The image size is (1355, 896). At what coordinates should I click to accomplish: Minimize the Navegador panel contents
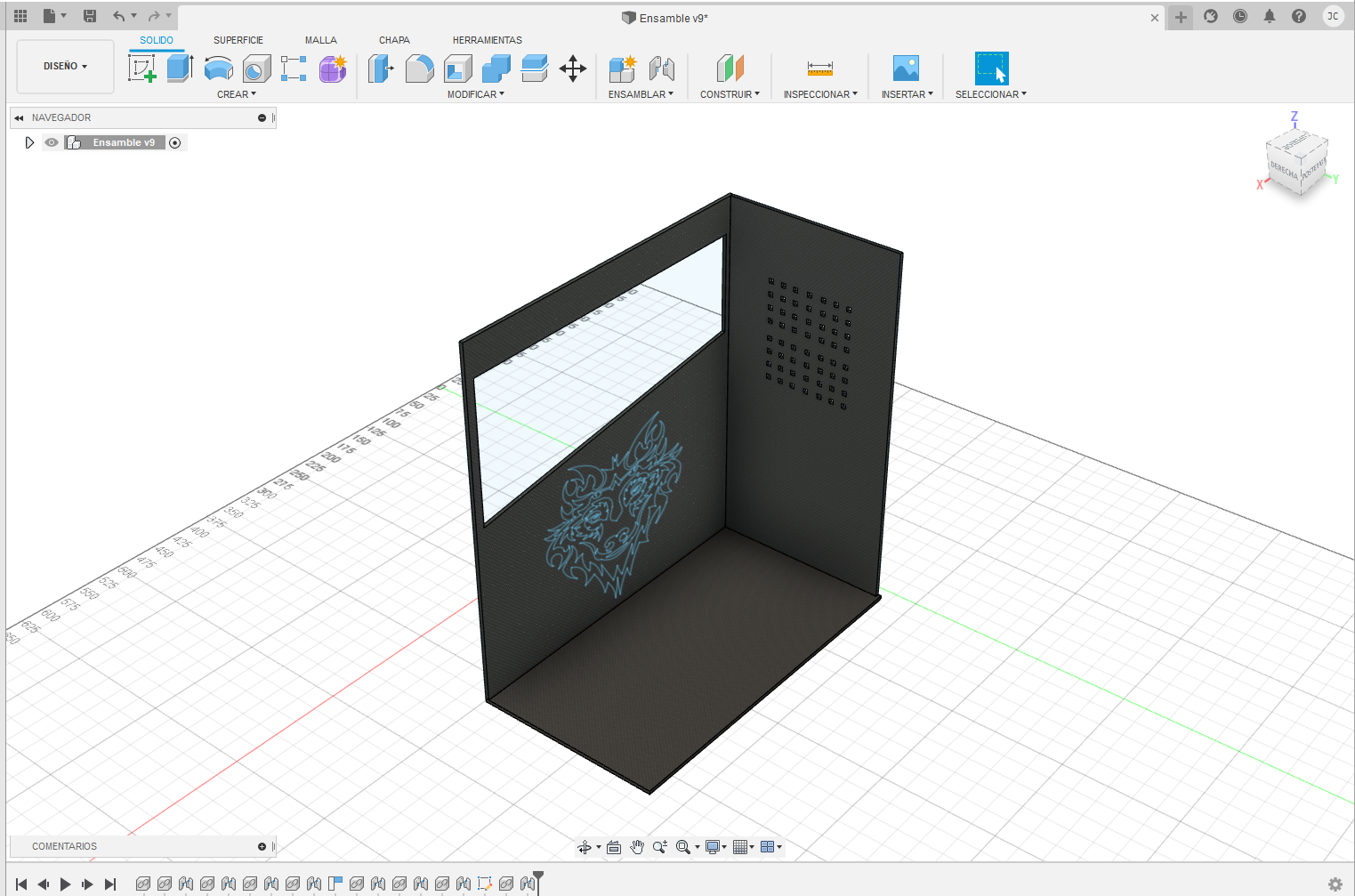(x=262, y=117)
